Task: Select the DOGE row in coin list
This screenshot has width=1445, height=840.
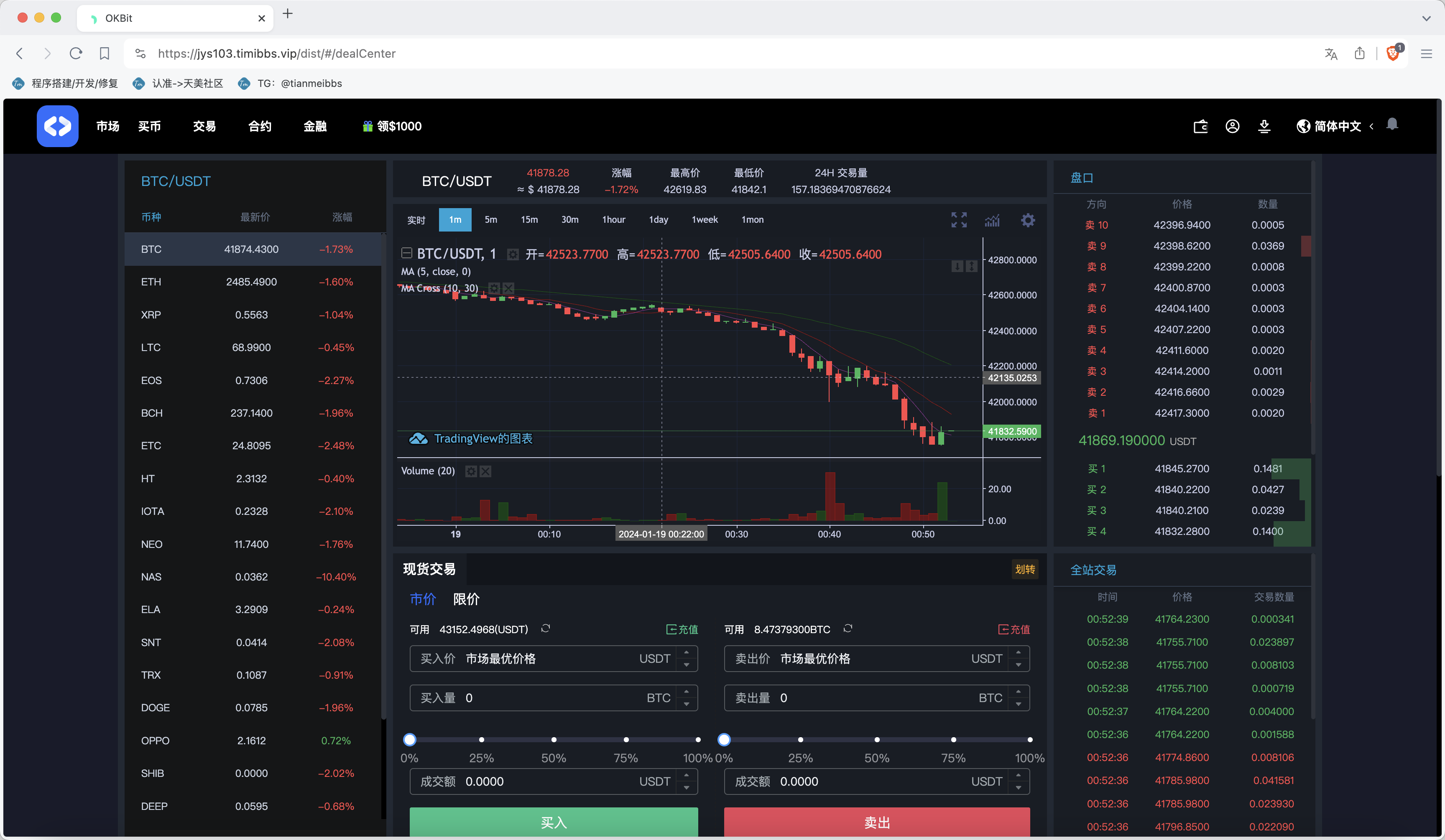Action: point(253,708)
